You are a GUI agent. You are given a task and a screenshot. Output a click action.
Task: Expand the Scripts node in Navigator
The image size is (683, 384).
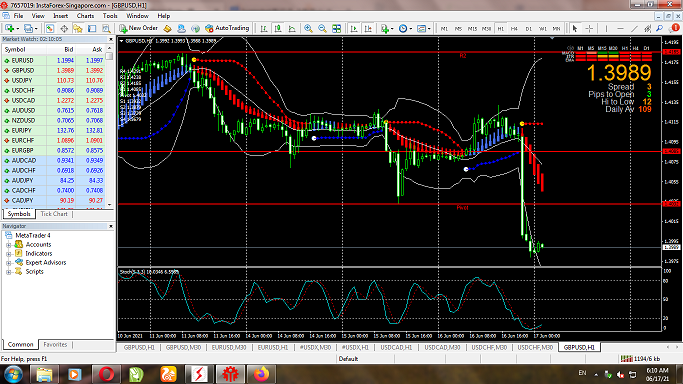tap(8, 272)
